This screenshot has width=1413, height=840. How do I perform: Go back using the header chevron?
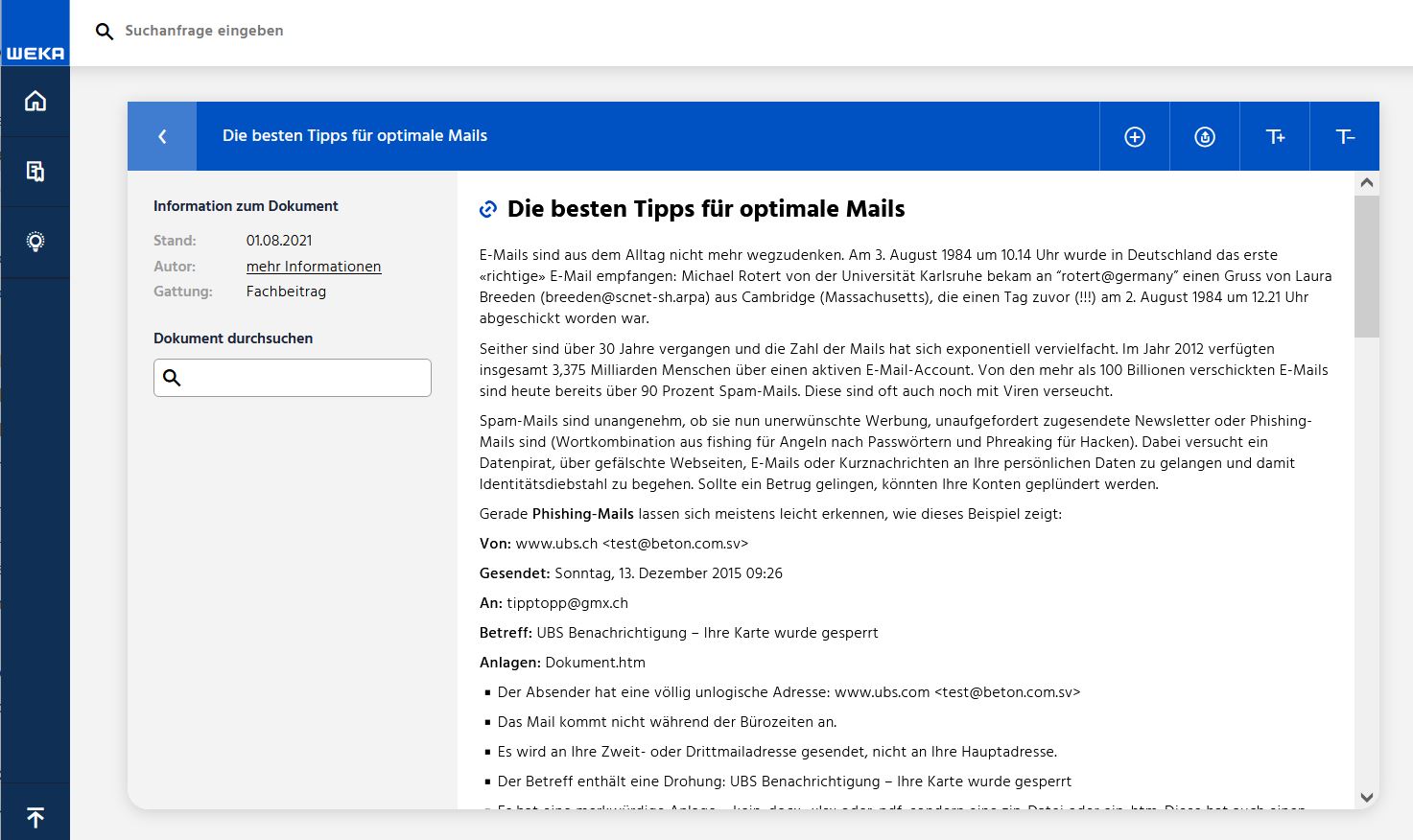point(162,136)
